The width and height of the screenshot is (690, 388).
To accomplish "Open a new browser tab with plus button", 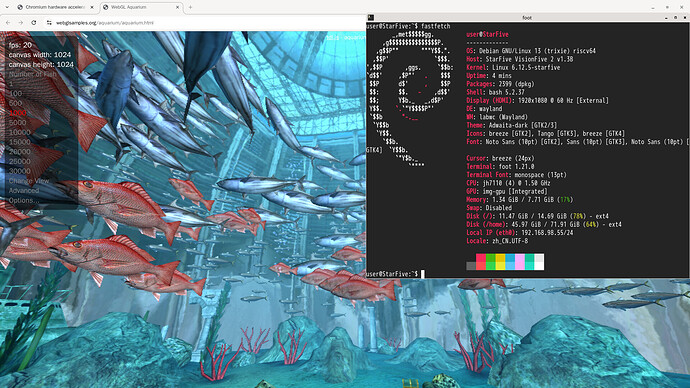I will tap(190, 7).
